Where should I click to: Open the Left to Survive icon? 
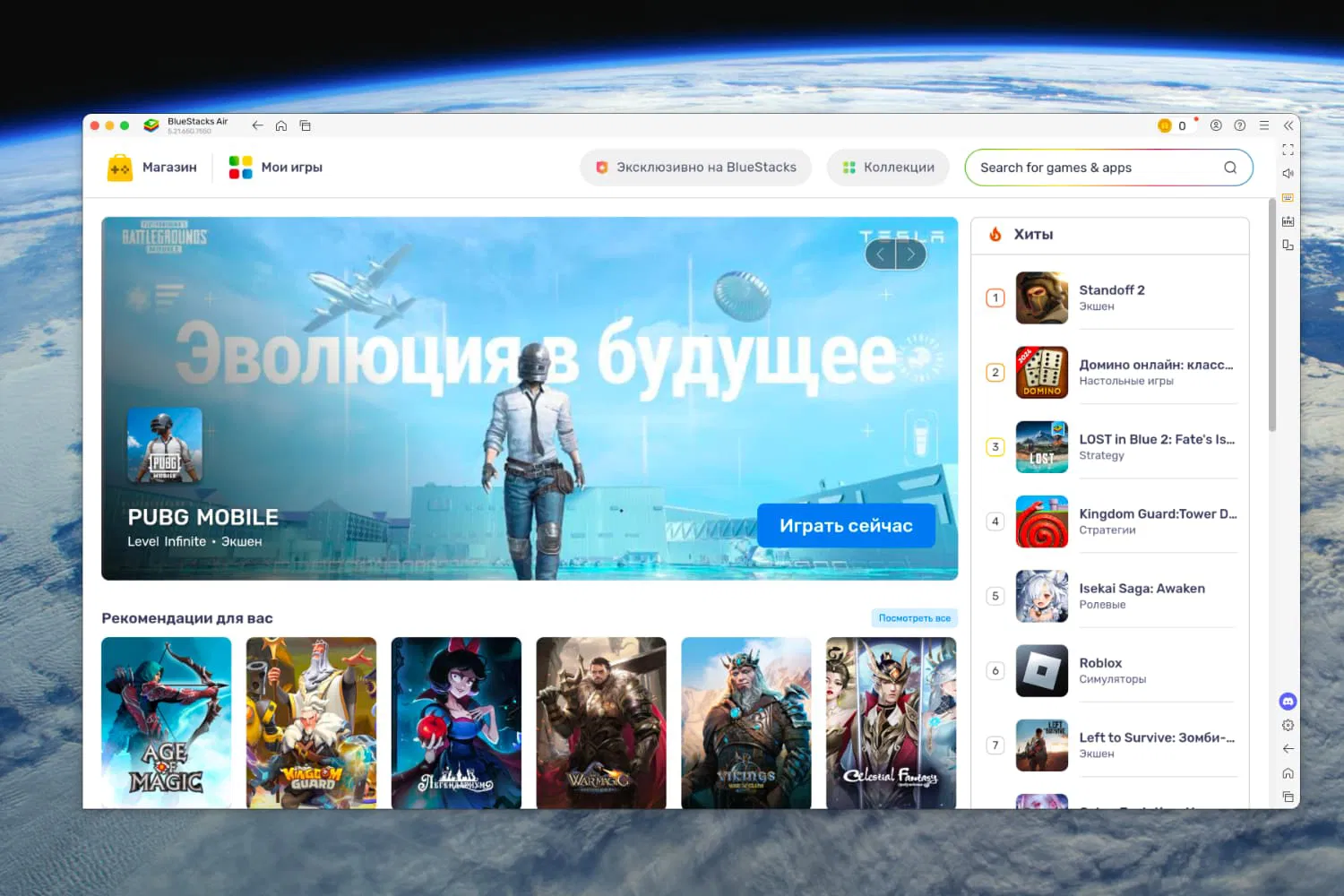coord(1042,745)
